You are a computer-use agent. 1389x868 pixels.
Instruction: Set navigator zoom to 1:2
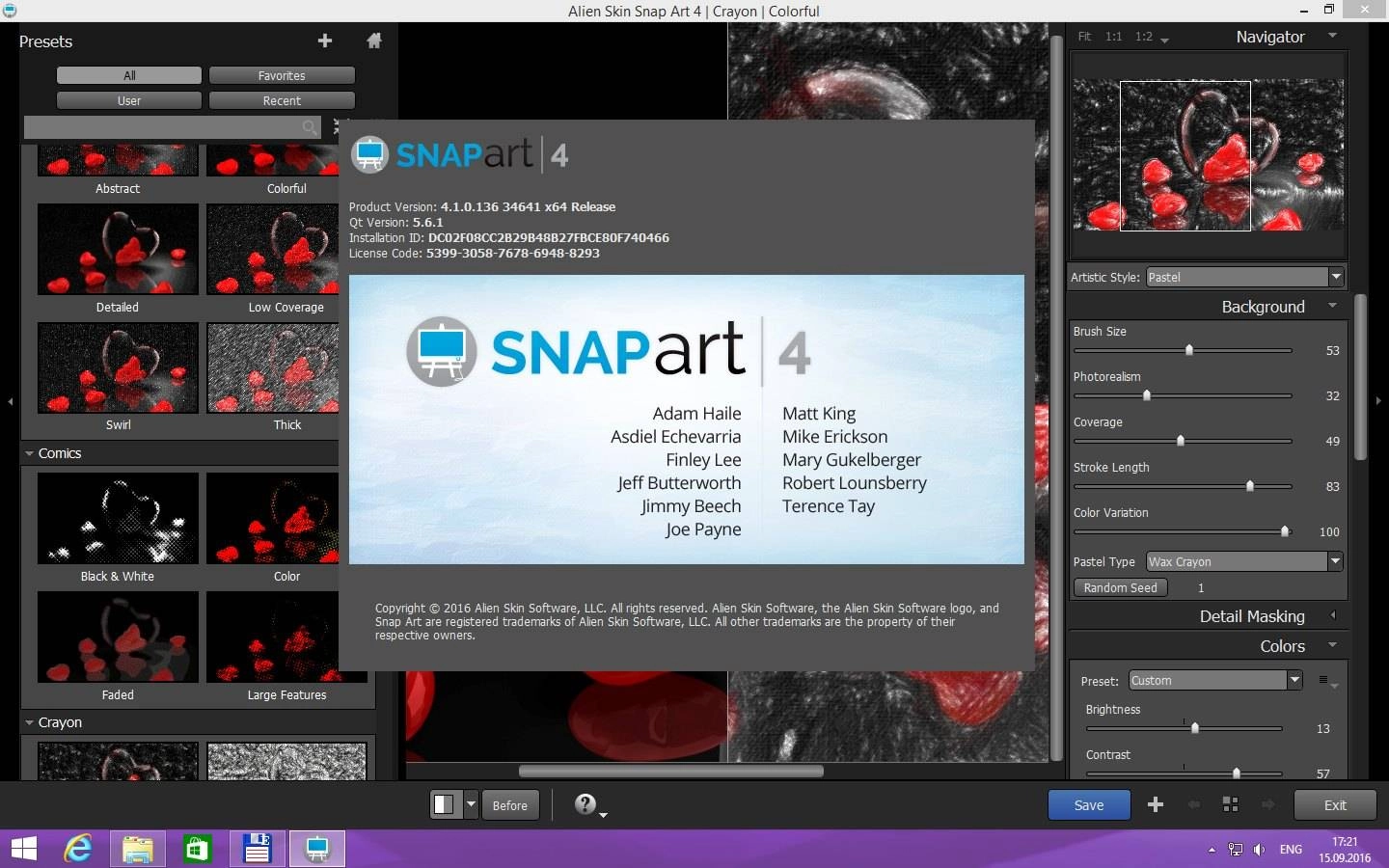(x=1143, y=37)
